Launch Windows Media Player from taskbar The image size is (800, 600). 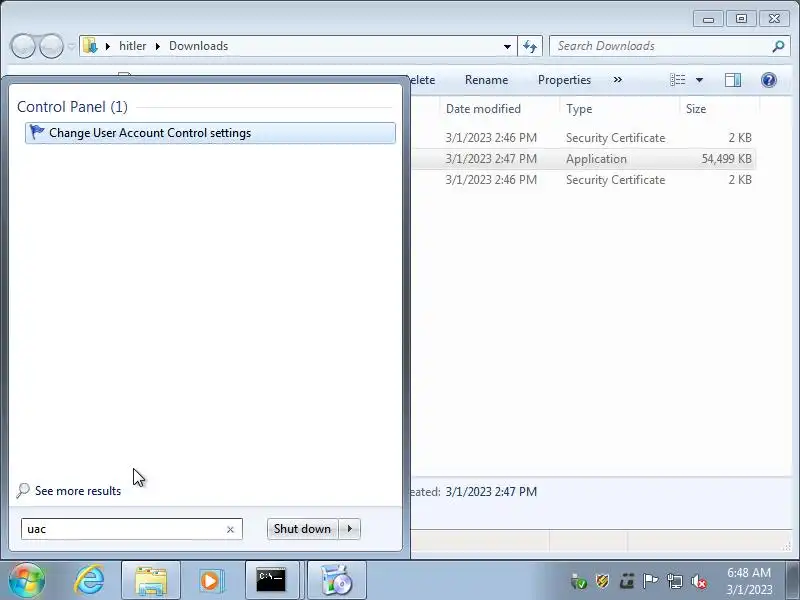point(211,581)
